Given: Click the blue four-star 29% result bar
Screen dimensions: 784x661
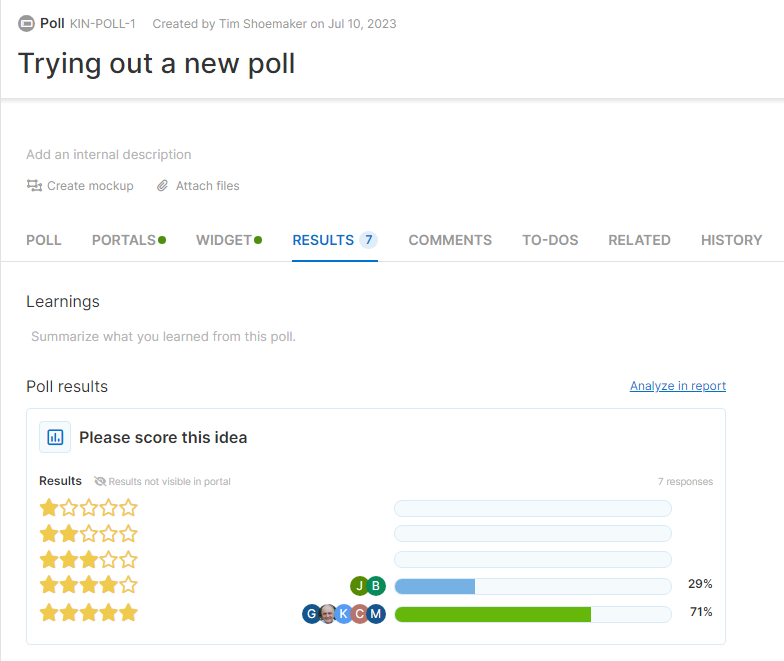Looking at the screenshot, I should pyautogui.click(x=435, y=586).
